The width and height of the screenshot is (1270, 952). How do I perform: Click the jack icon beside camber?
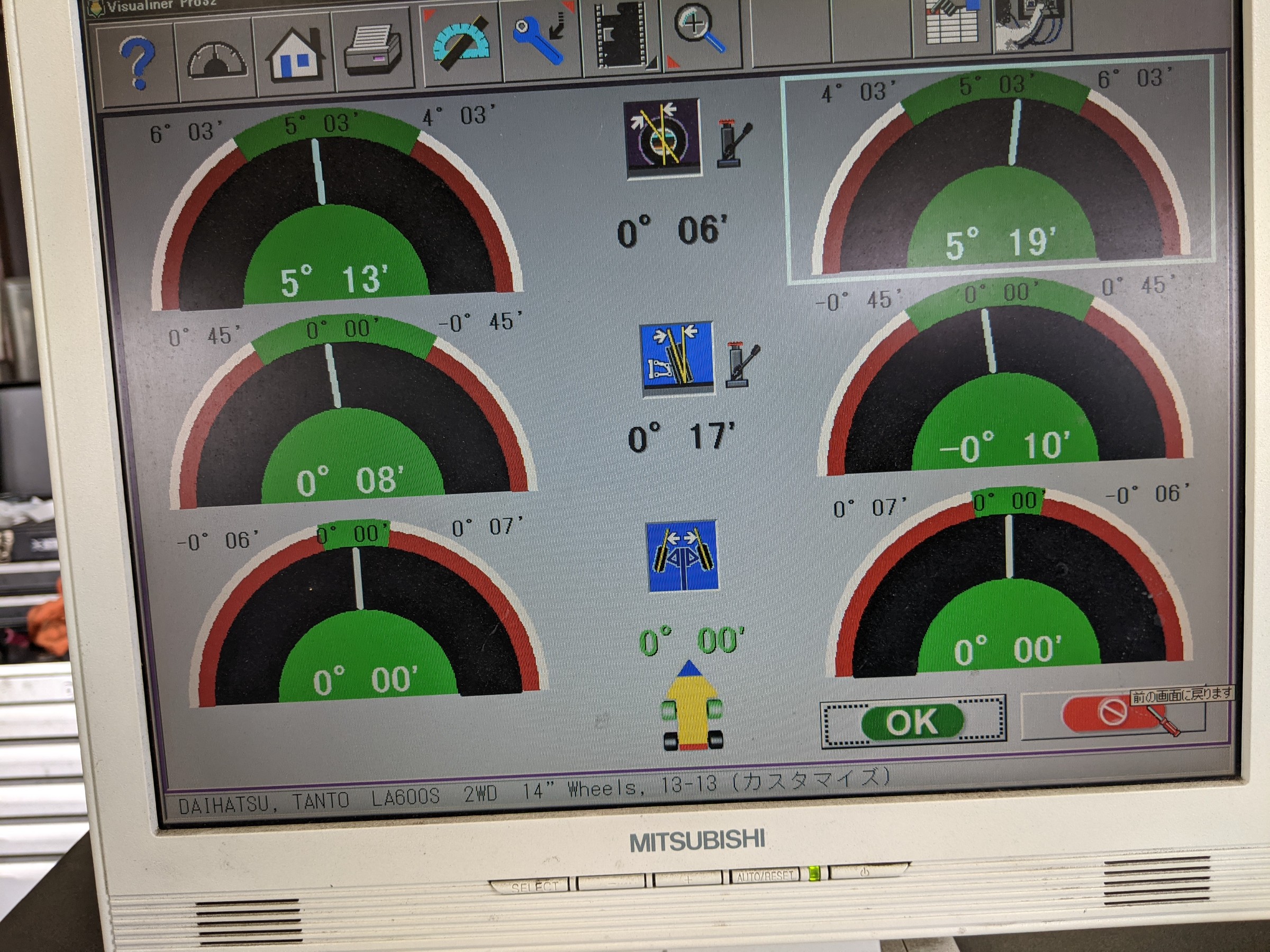click(x=742, y=365)
